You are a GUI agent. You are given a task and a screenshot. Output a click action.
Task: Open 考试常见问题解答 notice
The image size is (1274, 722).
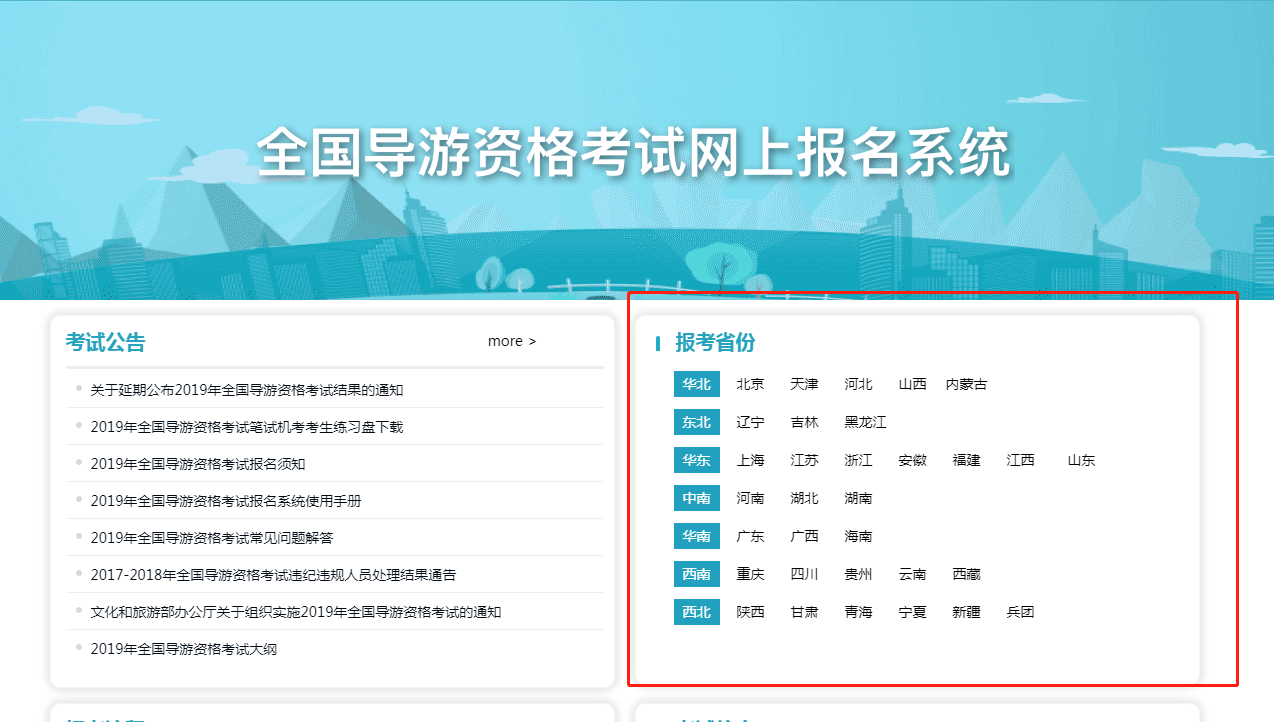point(211,538)
